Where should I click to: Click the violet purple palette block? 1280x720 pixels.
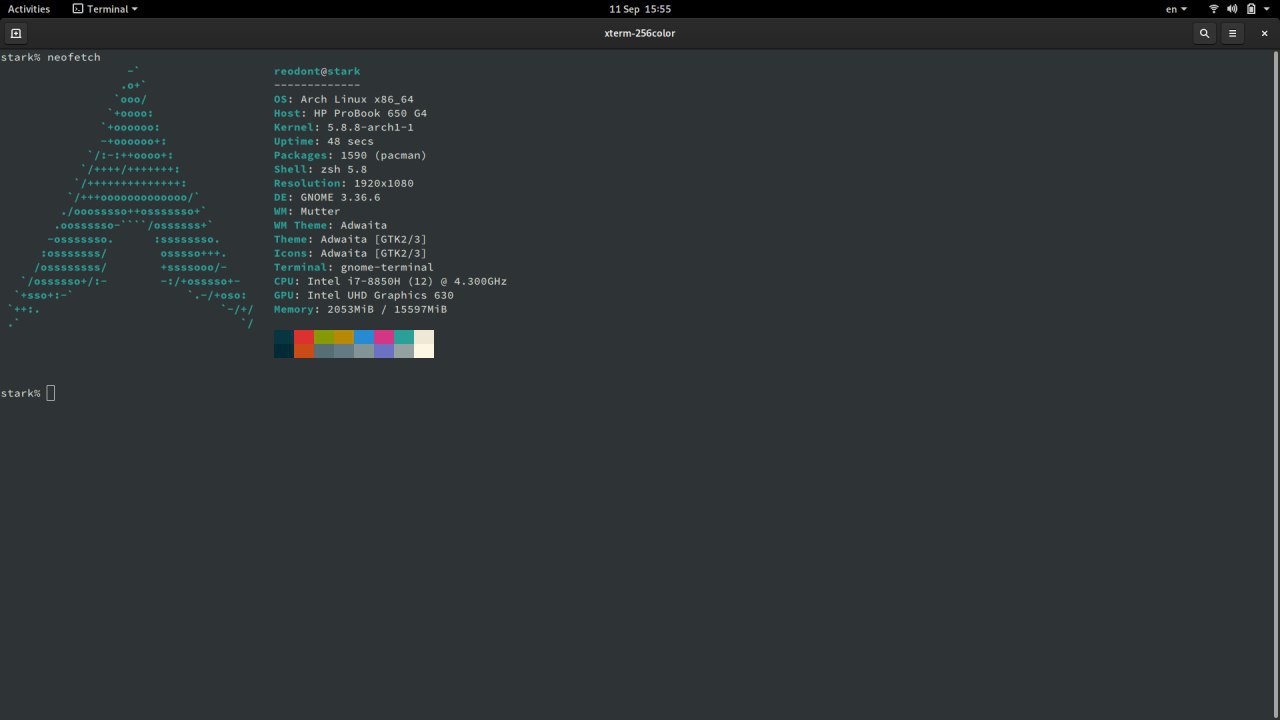tap(384, 351)
